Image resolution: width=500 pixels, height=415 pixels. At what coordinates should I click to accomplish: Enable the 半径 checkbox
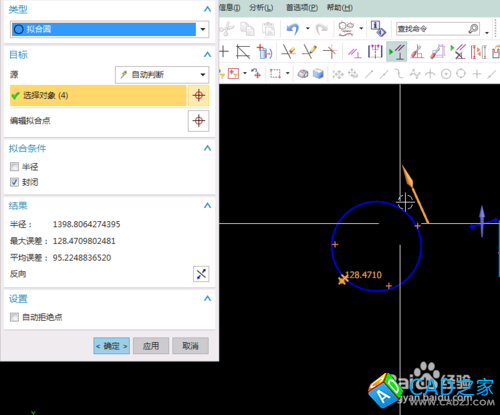(14, 166)
